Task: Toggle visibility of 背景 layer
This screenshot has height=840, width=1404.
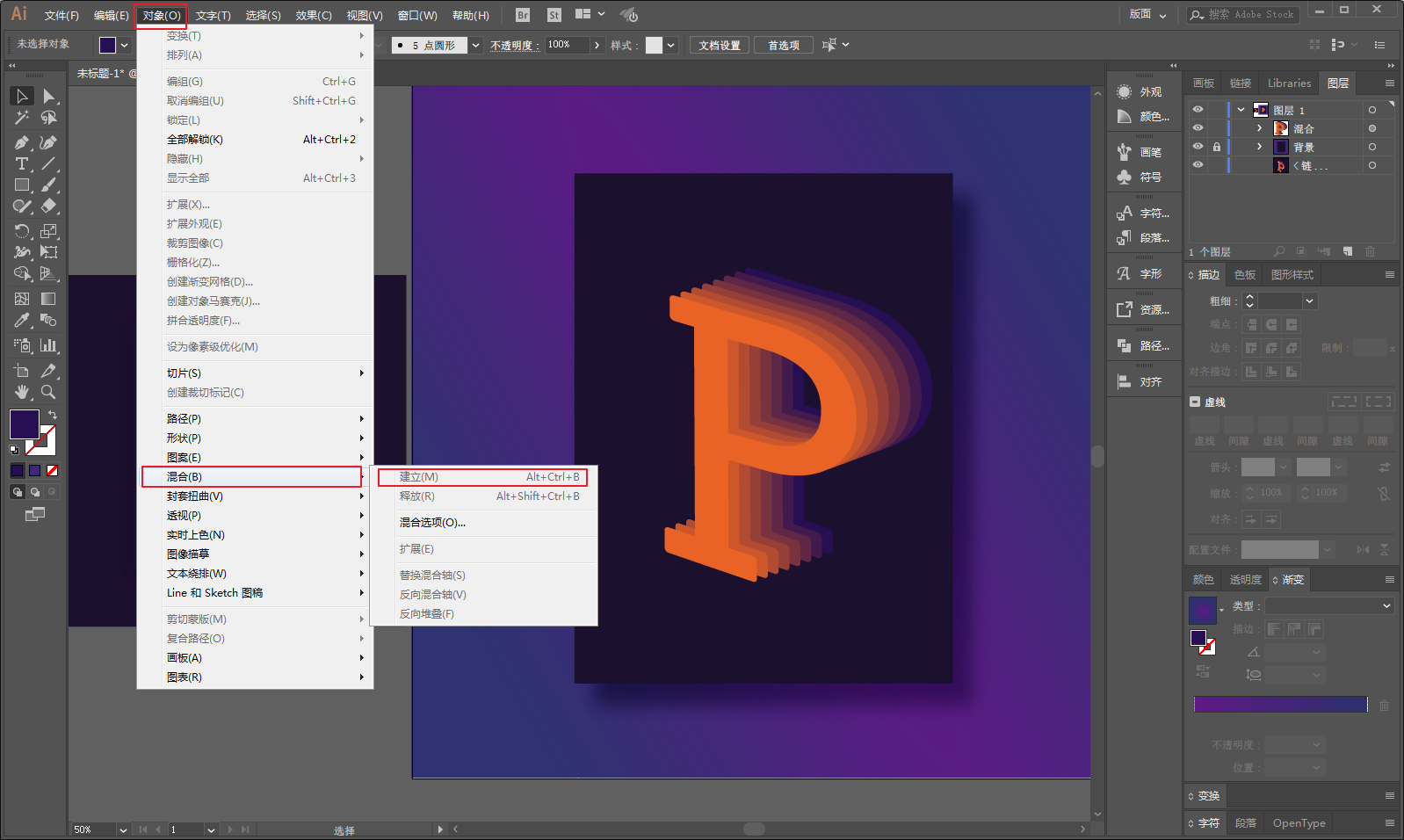Action: pyautogui.click(x=1198, y=147)
